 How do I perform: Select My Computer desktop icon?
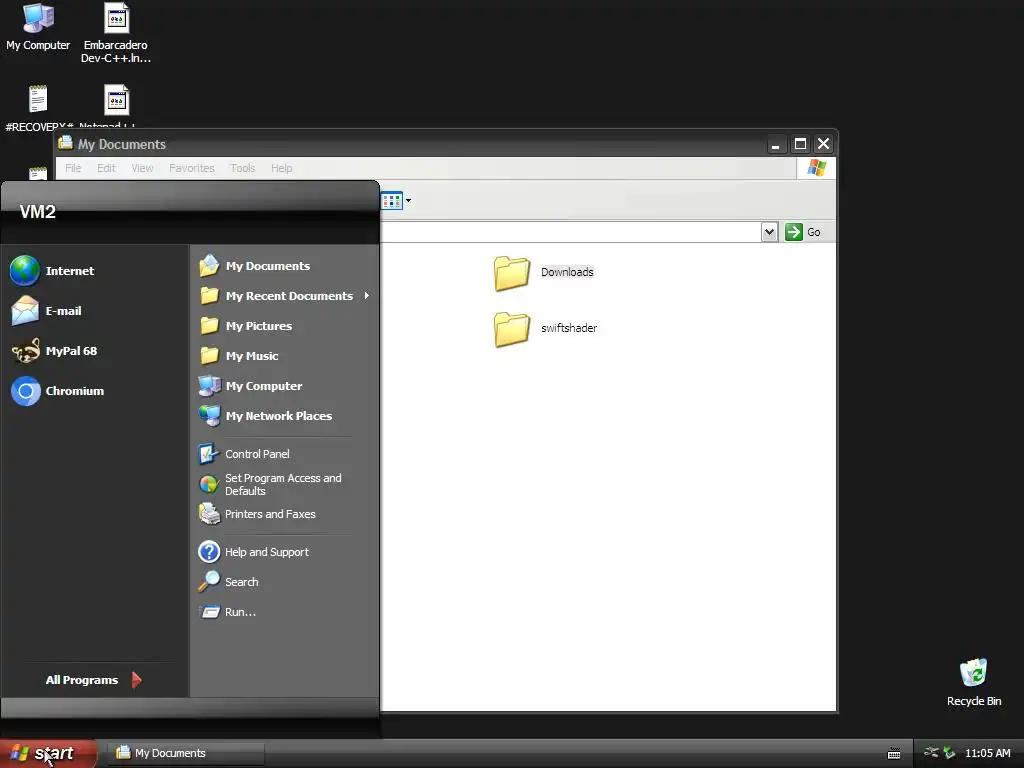pos(38,27)
